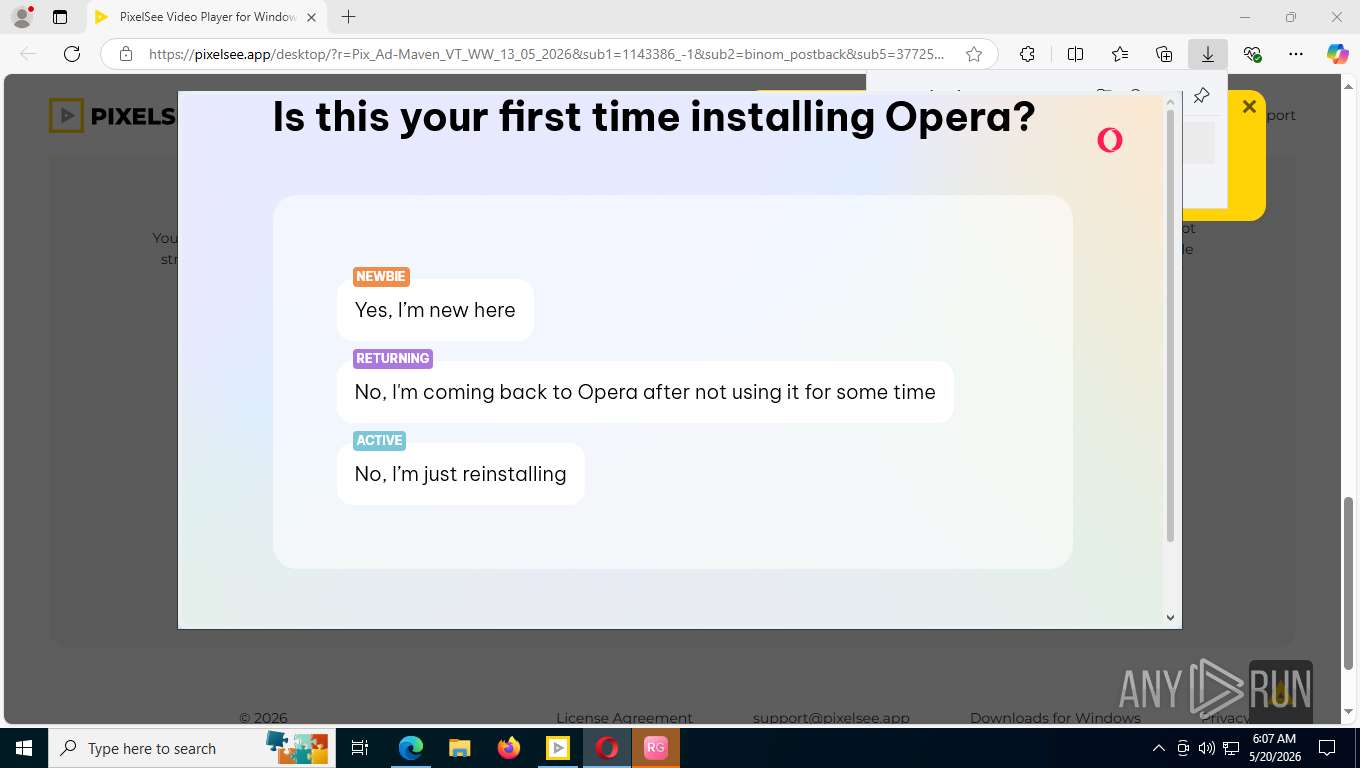Image resolution: width=1360 pixels, height=768 pixels.
Task: Open License Agreement footer link
Action: [624, 717]
